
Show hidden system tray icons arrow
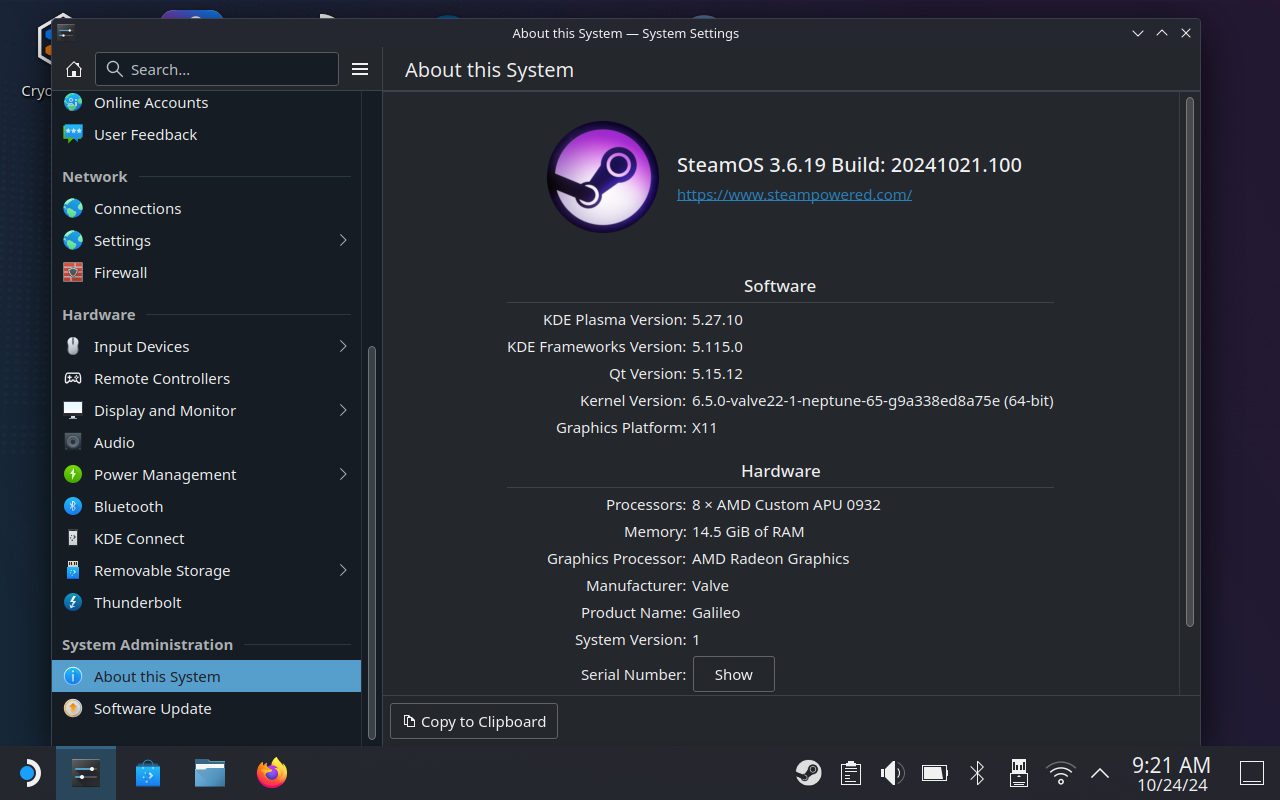1100,773
